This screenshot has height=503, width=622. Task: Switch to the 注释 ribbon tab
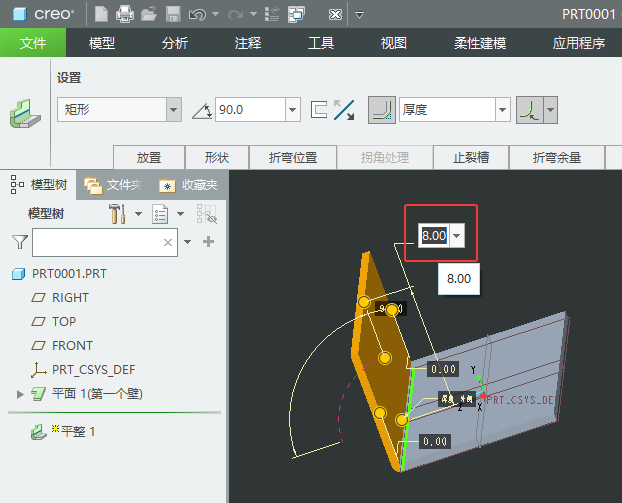(248, 43)
